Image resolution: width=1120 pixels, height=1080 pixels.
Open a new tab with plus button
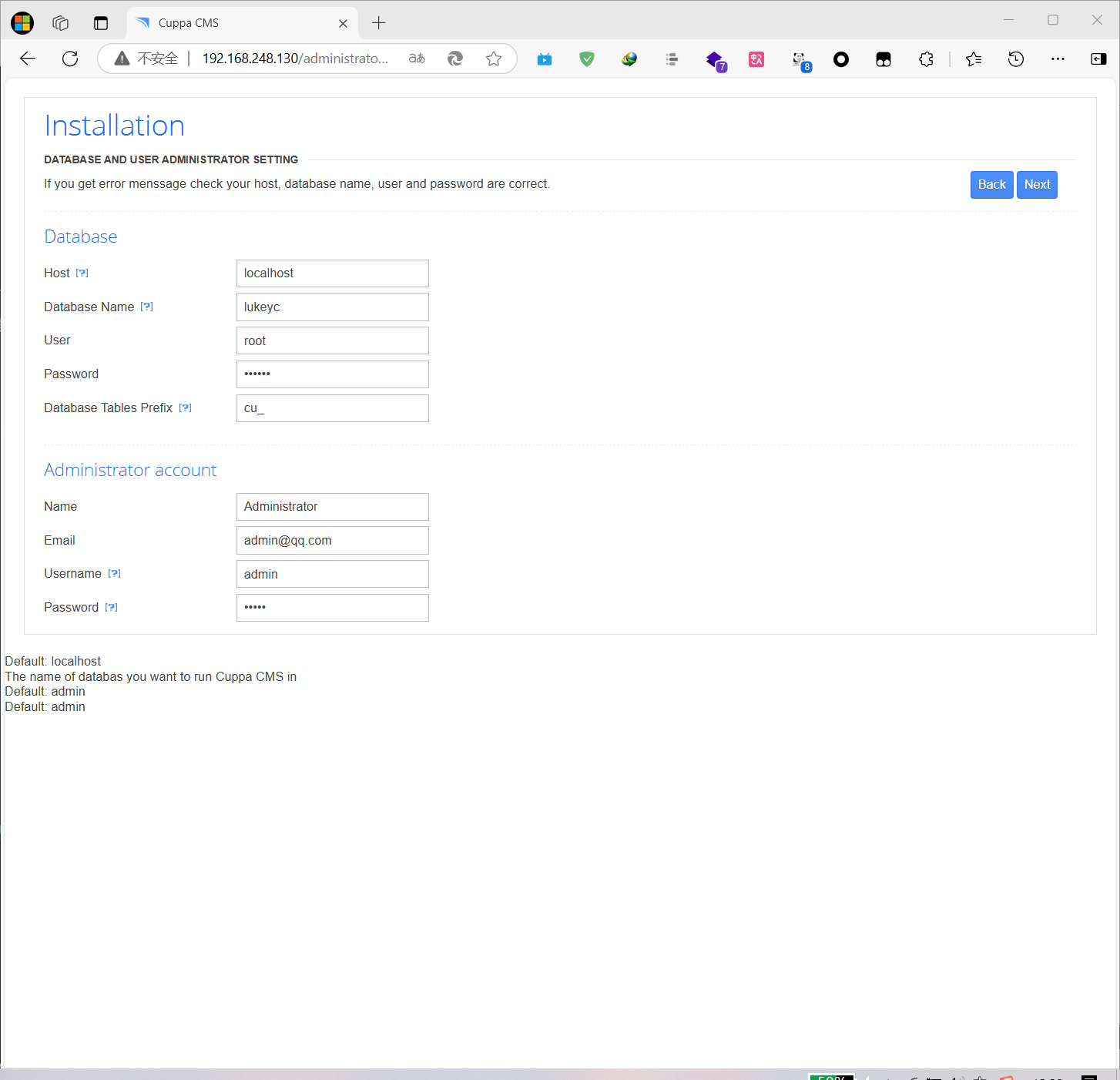click(378, 23)
